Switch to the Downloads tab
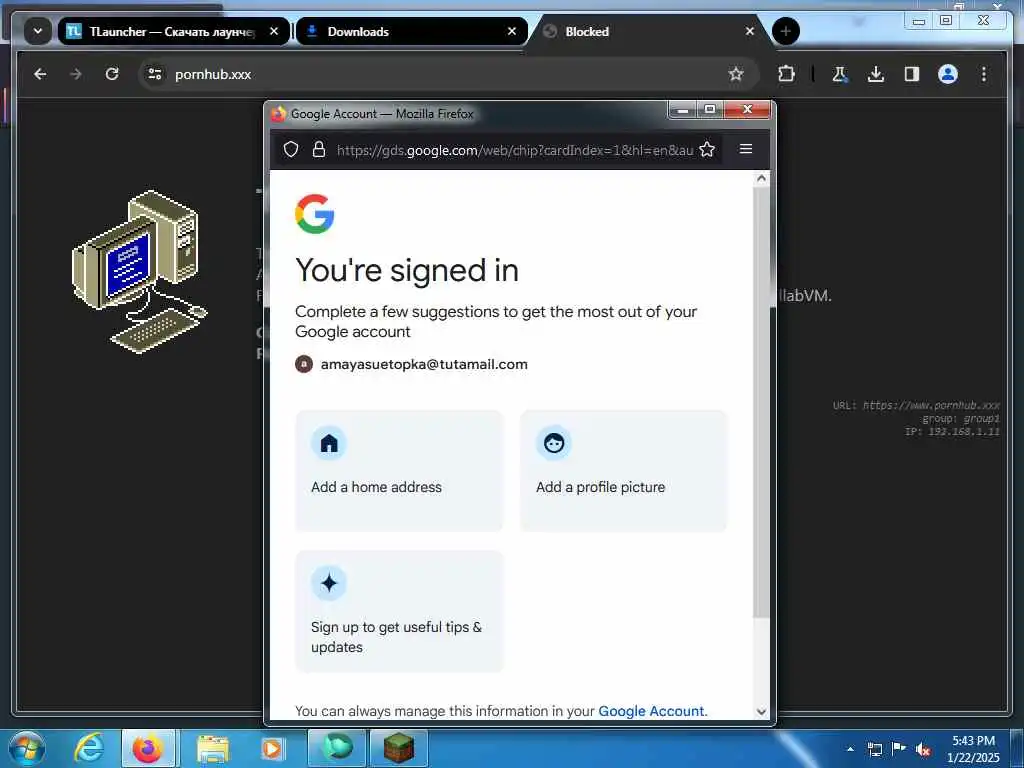The width and height of the screenshot is (1024, 768). click(x=411, y=31)
